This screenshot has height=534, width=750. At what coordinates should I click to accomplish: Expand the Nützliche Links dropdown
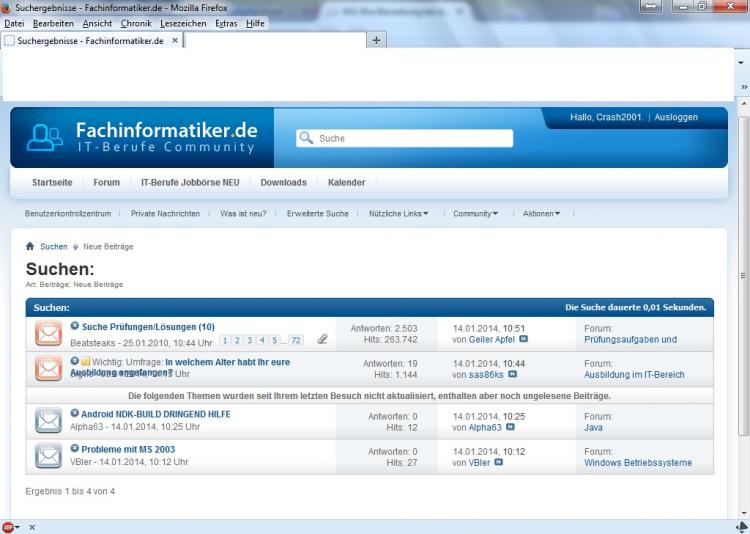coord(398,213)
